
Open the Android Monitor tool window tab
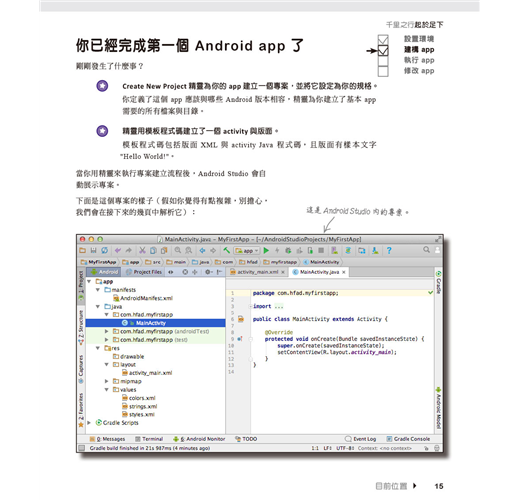click(199, 439)
